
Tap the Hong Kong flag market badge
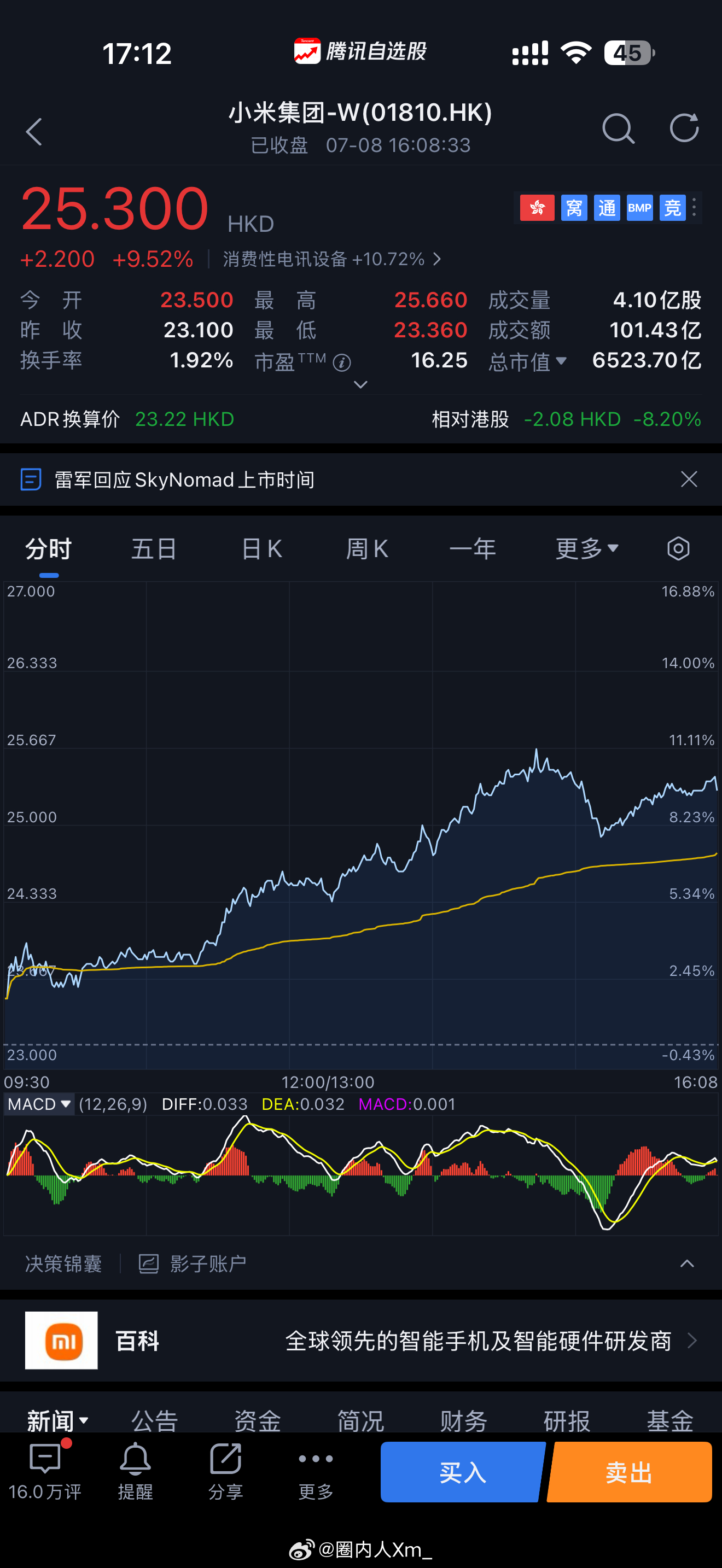pos(537,208)
